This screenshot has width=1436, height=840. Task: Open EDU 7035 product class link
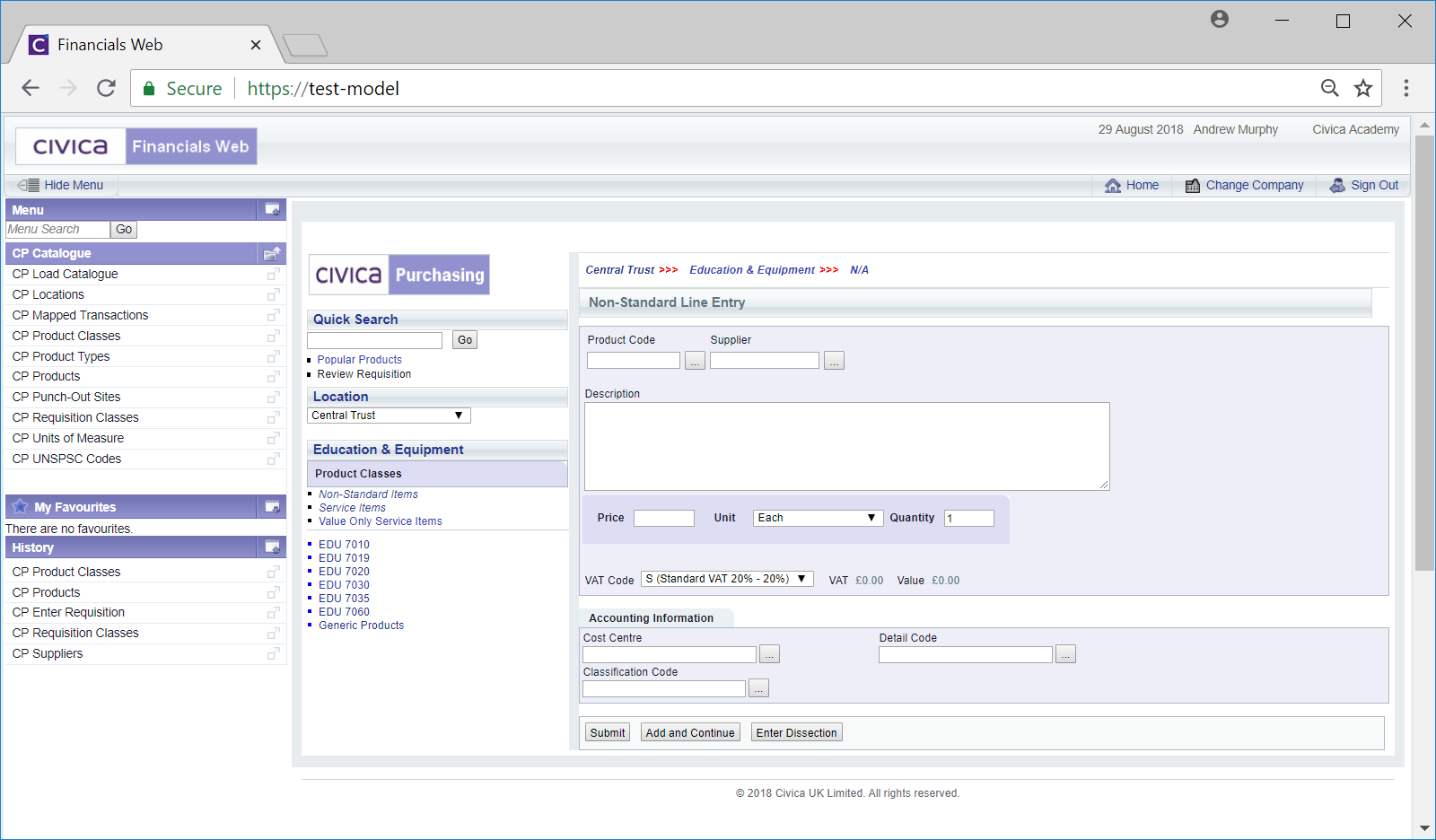pyautogui.click(x=344, y=599)
